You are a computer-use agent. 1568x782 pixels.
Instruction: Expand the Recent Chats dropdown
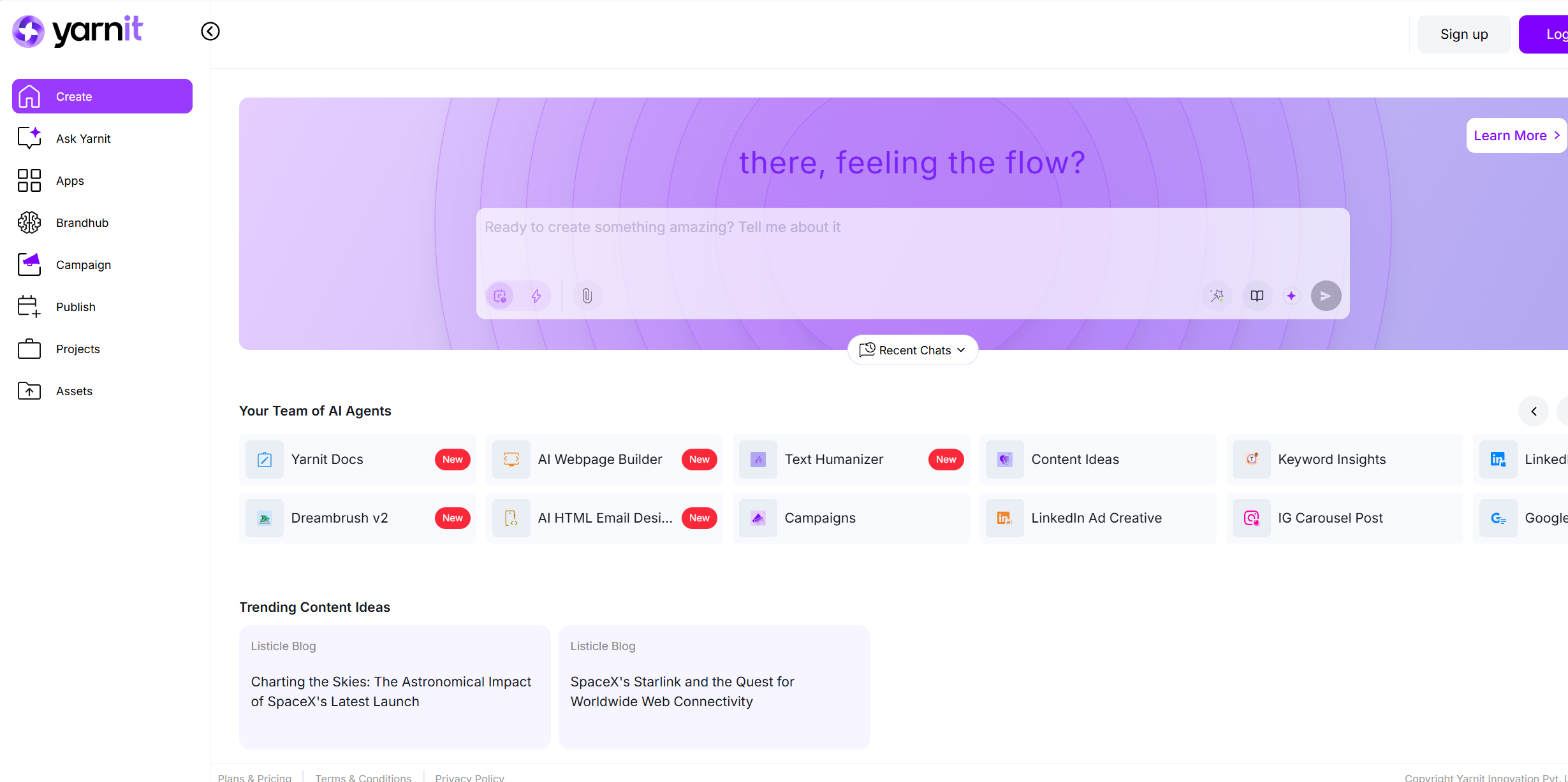click(x=912, y=350)
